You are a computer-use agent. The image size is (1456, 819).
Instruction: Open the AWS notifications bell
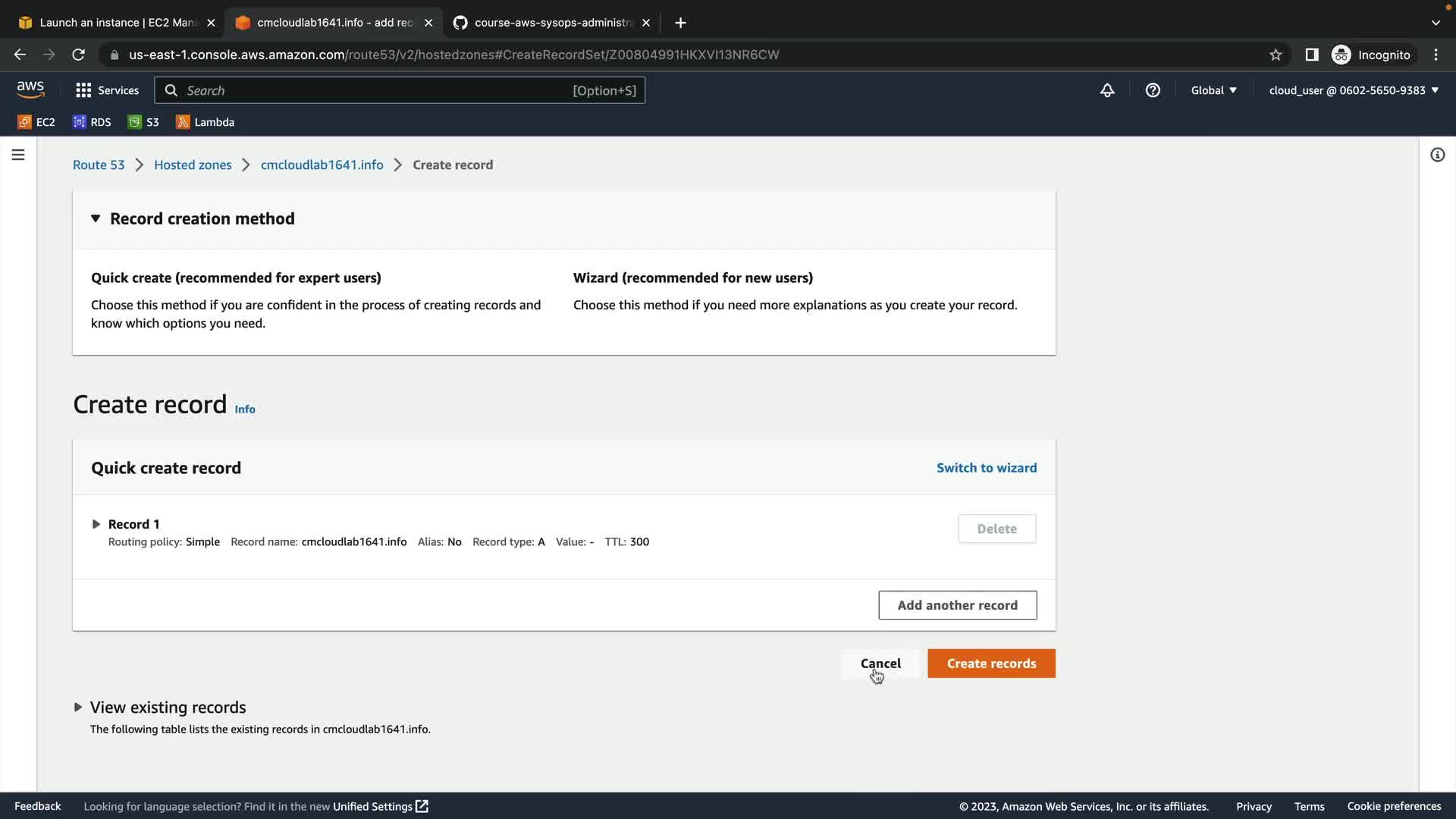point(1107,90)
